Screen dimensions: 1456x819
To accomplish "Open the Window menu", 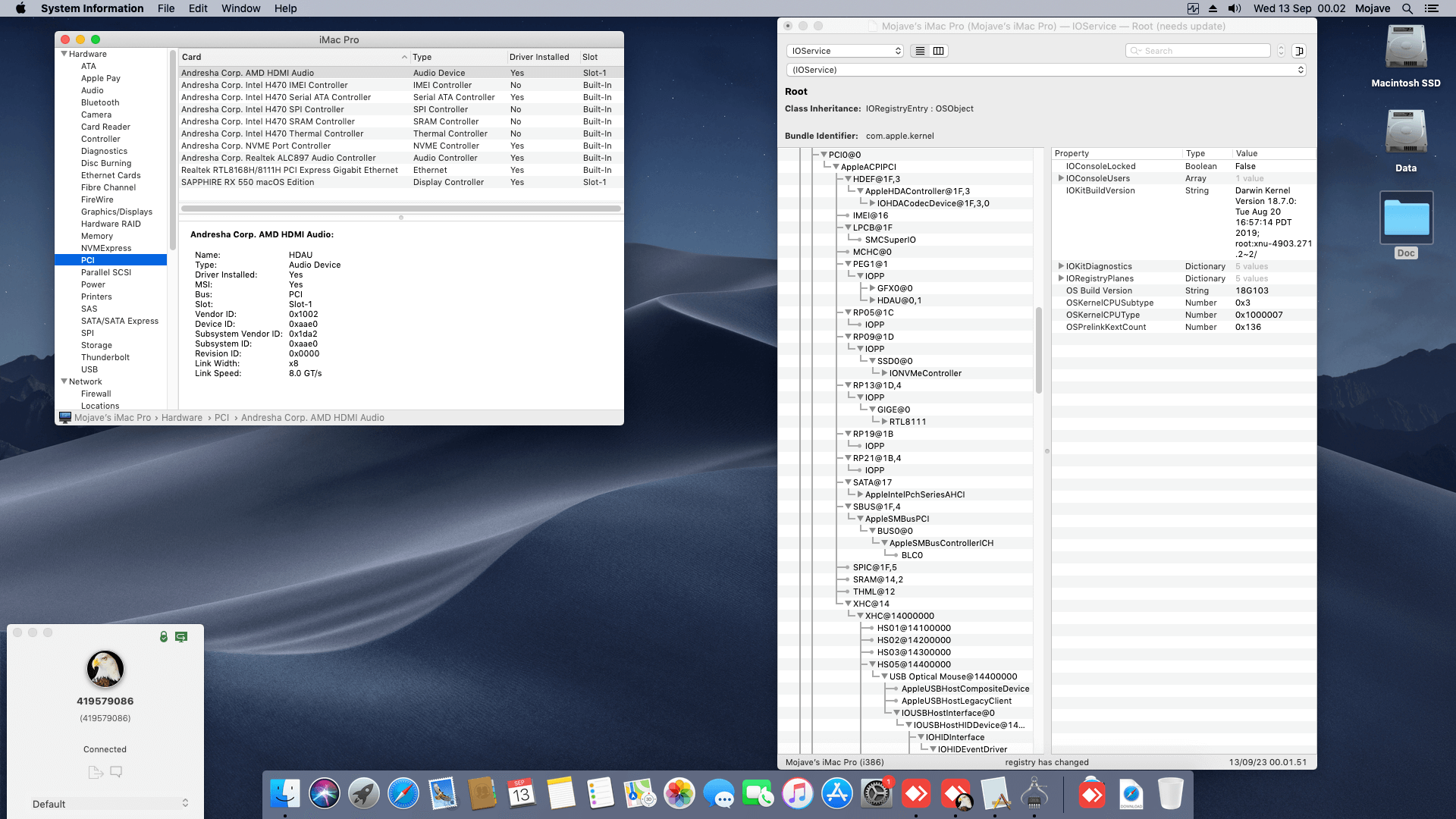I will coord(240,8).
